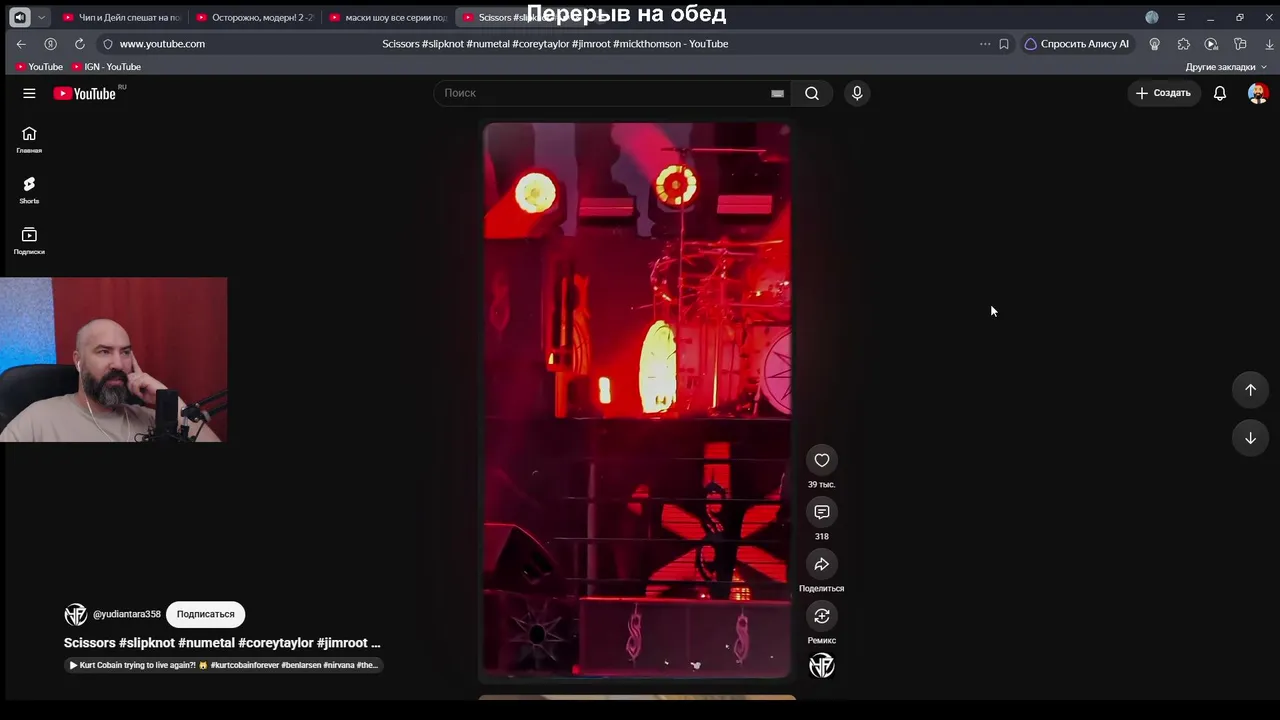Click the Подписаться subscribe button
Screen dimensions: 1280x720
pos(206,614)
